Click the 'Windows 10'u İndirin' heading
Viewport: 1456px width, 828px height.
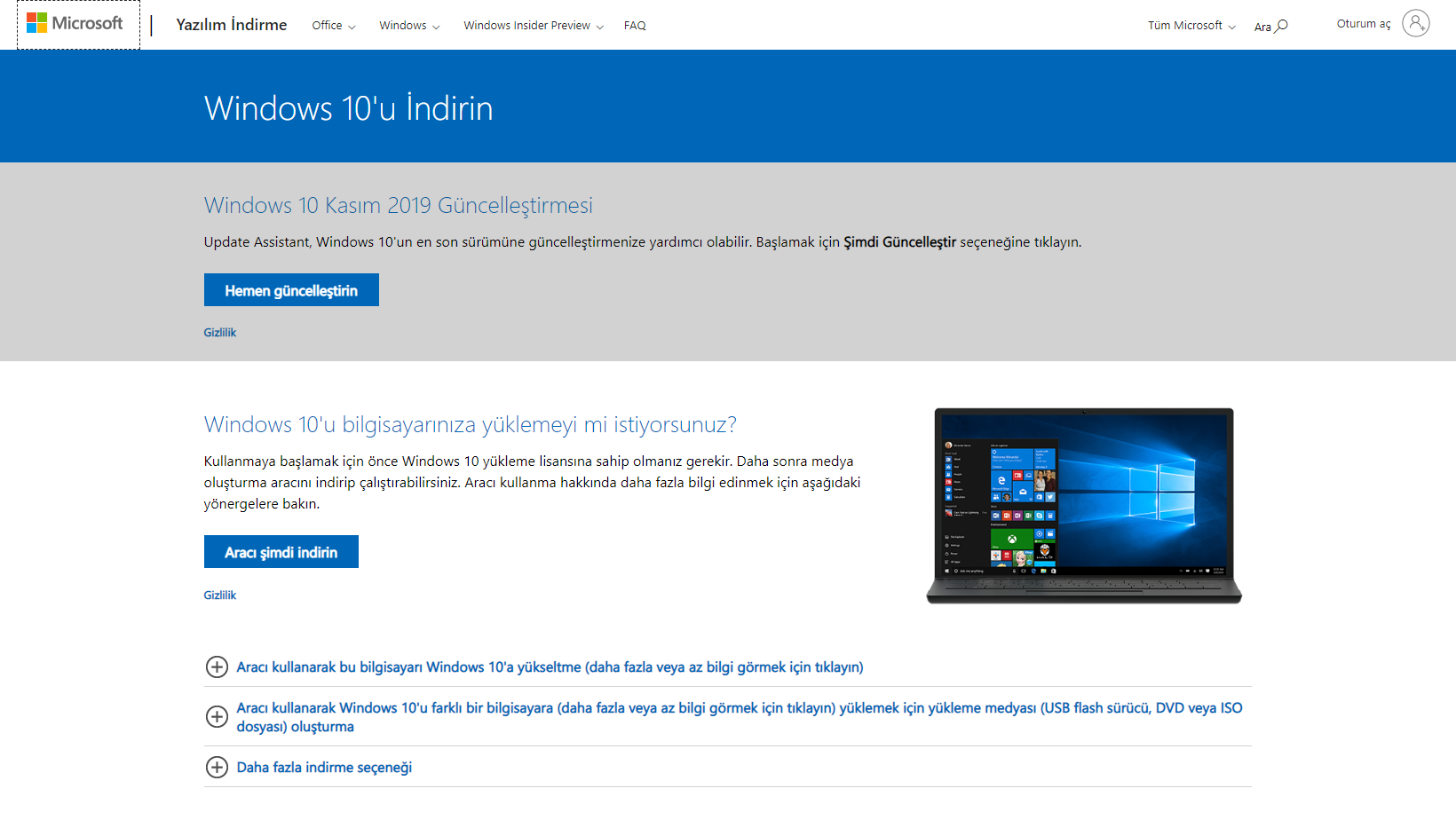point(349,108)
